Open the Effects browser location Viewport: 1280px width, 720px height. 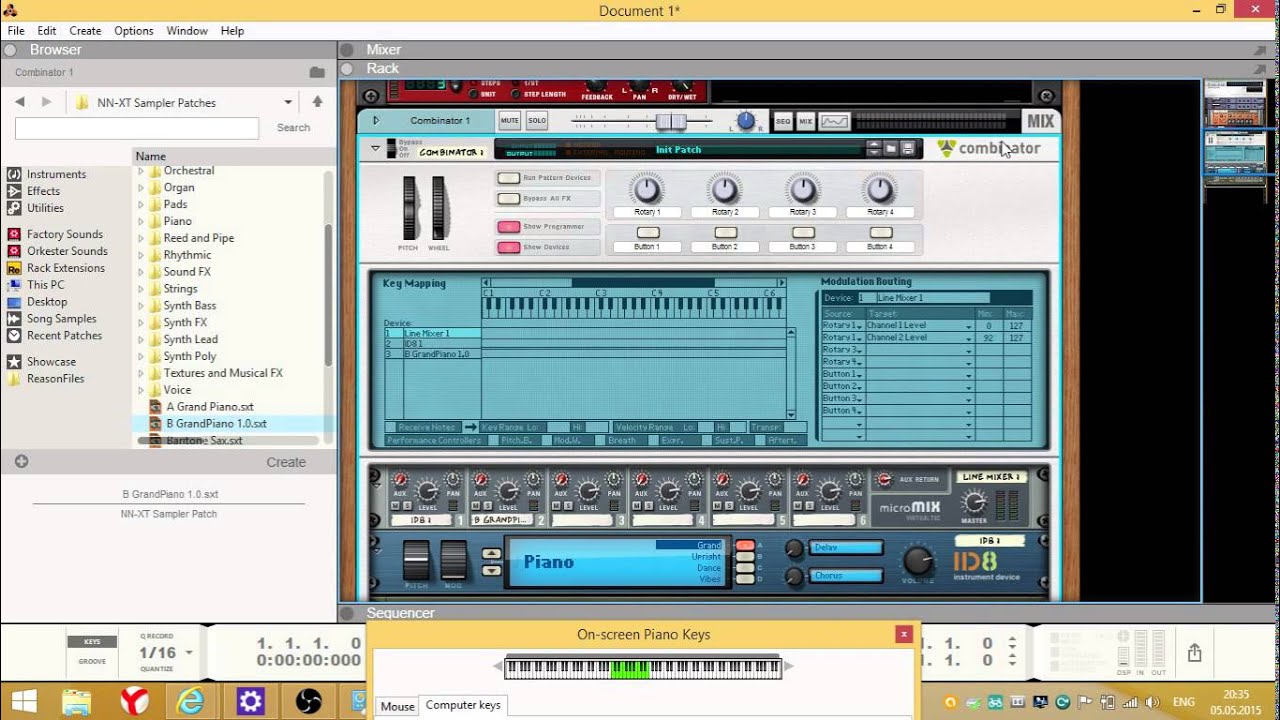pos(43,191)
